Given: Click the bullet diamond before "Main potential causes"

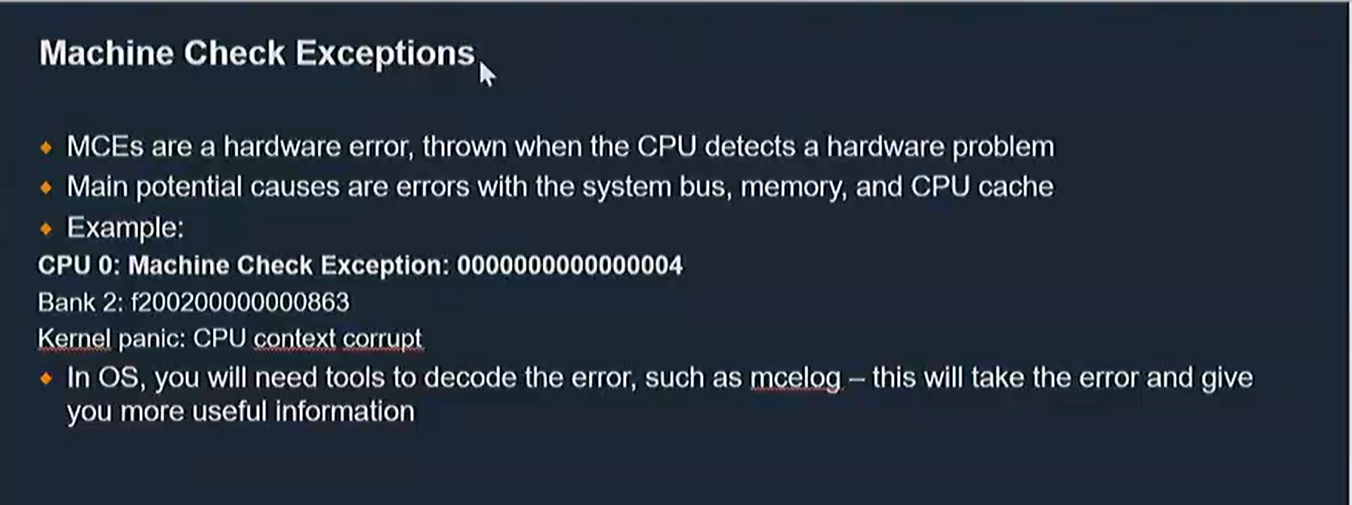Looking at the screenshot, I should click(45, 188).
